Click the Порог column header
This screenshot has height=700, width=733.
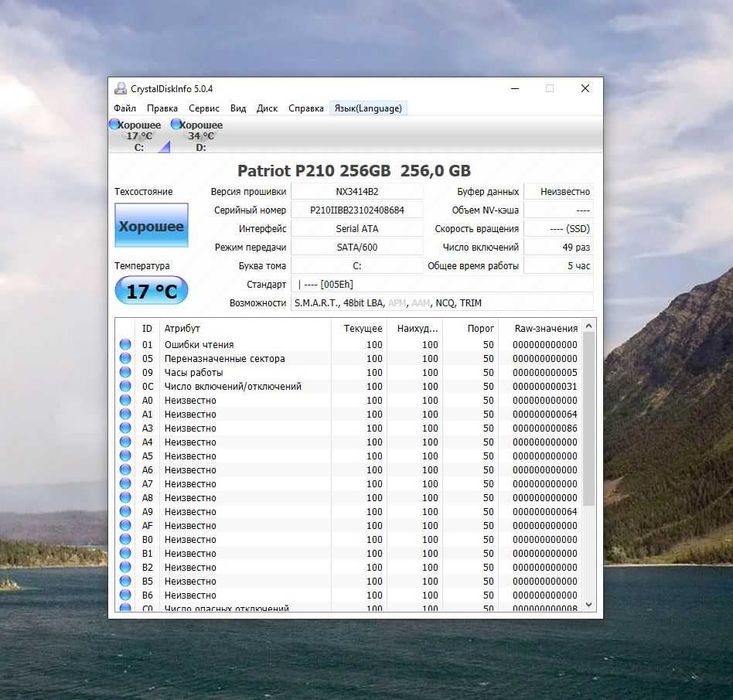(x=470, y=328)
